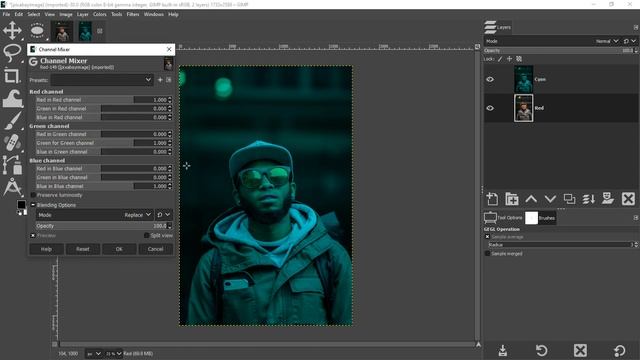Raise the layer one step
Viewport: 640px width, 360px height.
pos(531,199)
